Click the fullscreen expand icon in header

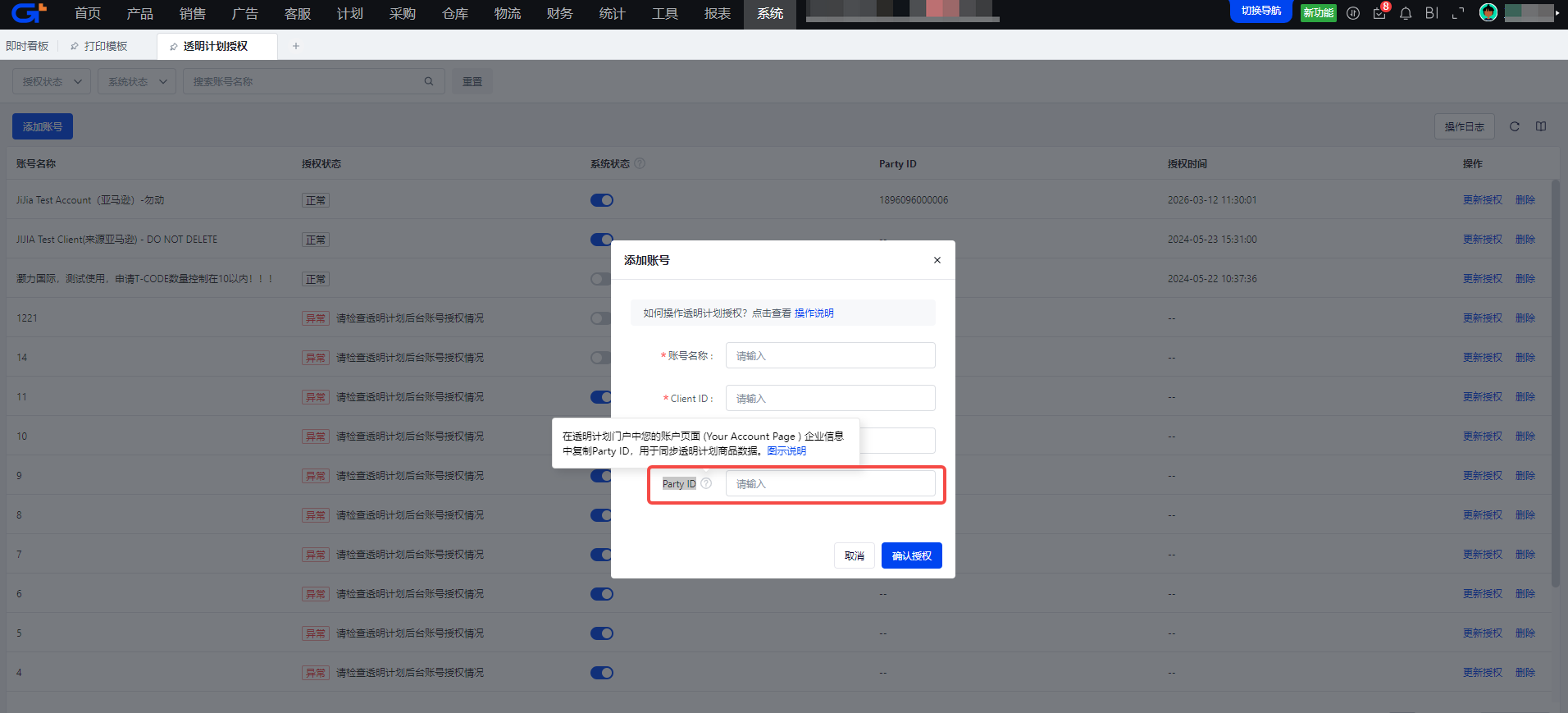click(1458, 13)
